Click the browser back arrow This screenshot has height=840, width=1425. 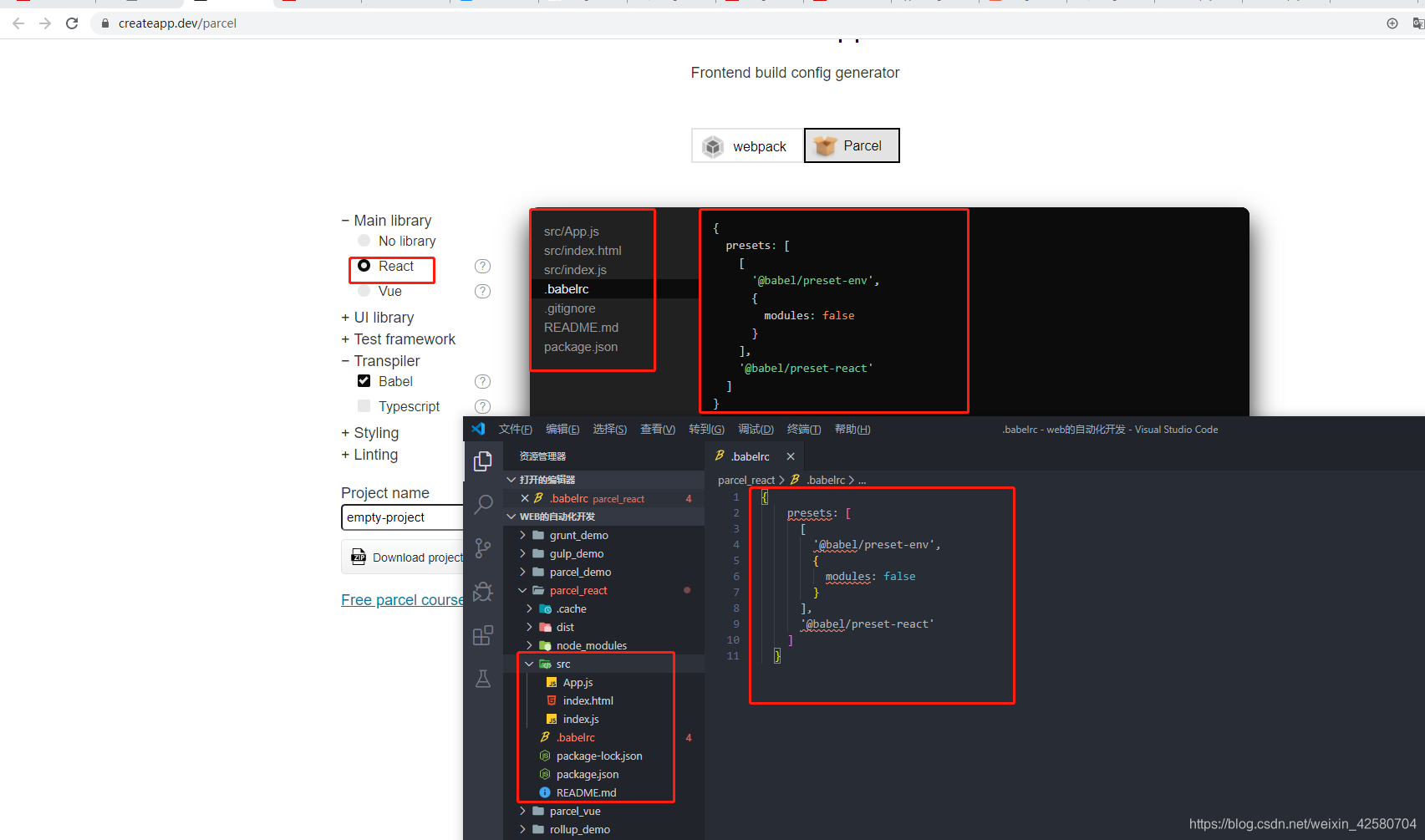tap(18, 23)
